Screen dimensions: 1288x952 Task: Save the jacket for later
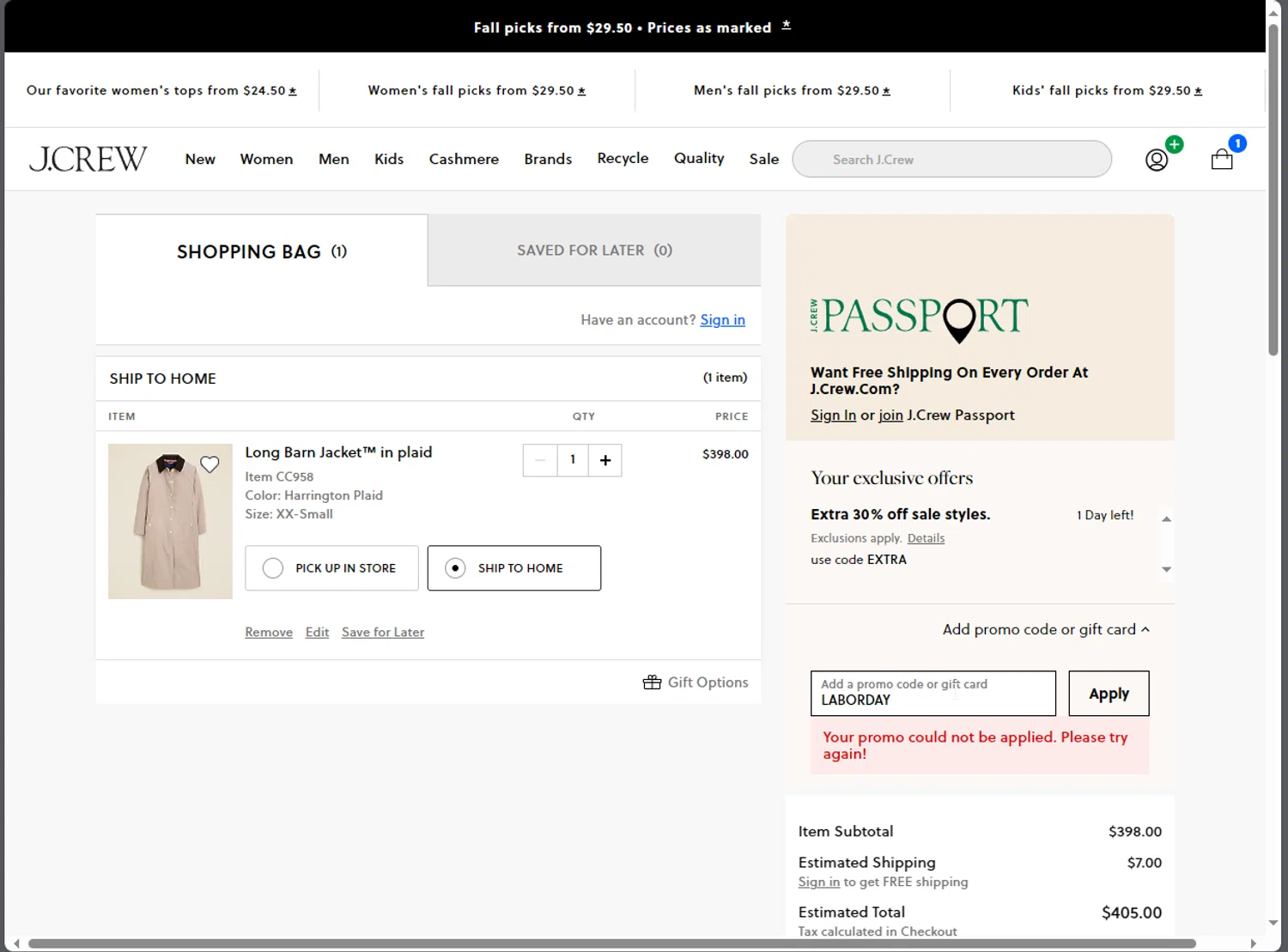click(383, 632)
